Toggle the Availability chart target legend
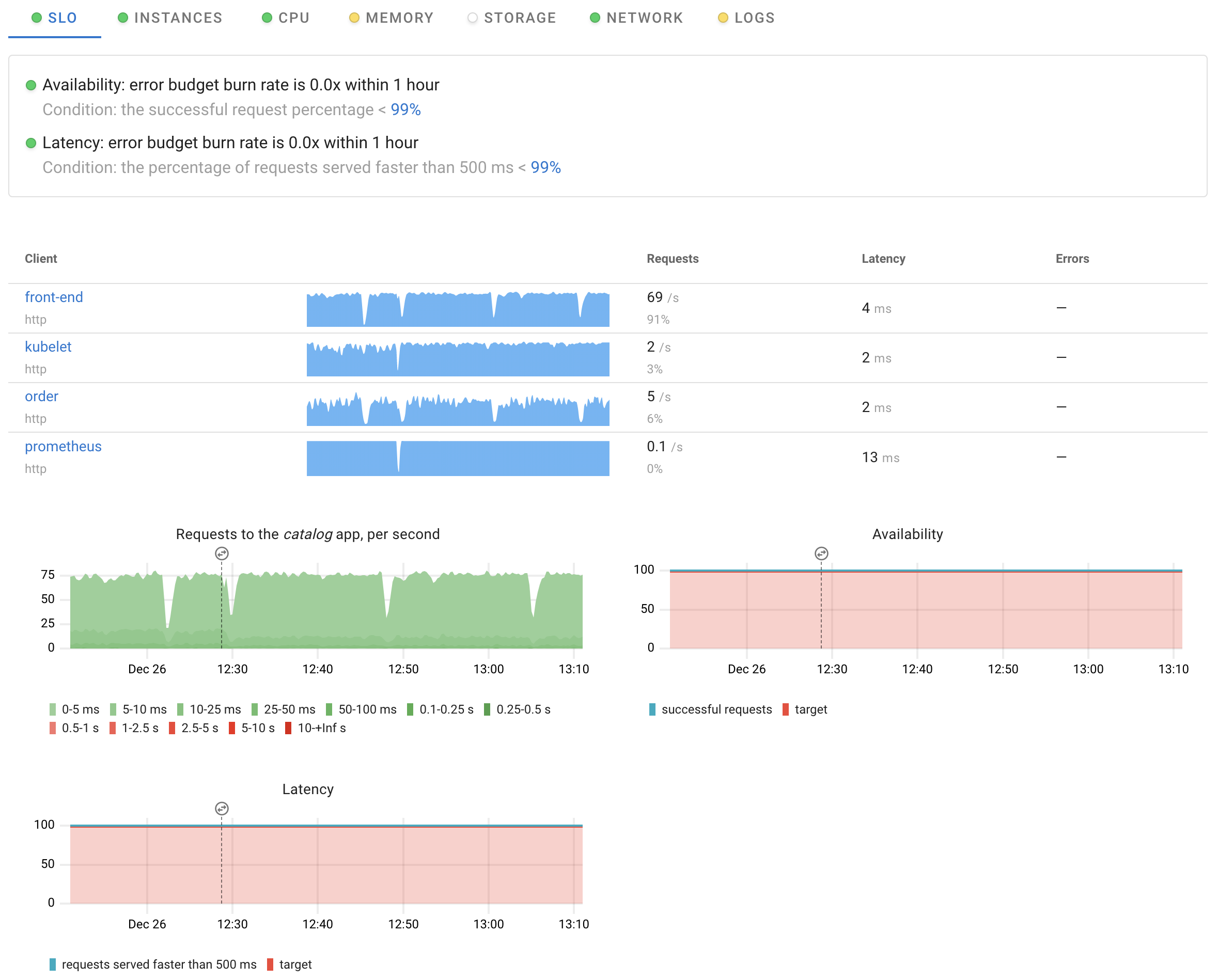This screenshot has width=1218, height=980. (805, 709)
